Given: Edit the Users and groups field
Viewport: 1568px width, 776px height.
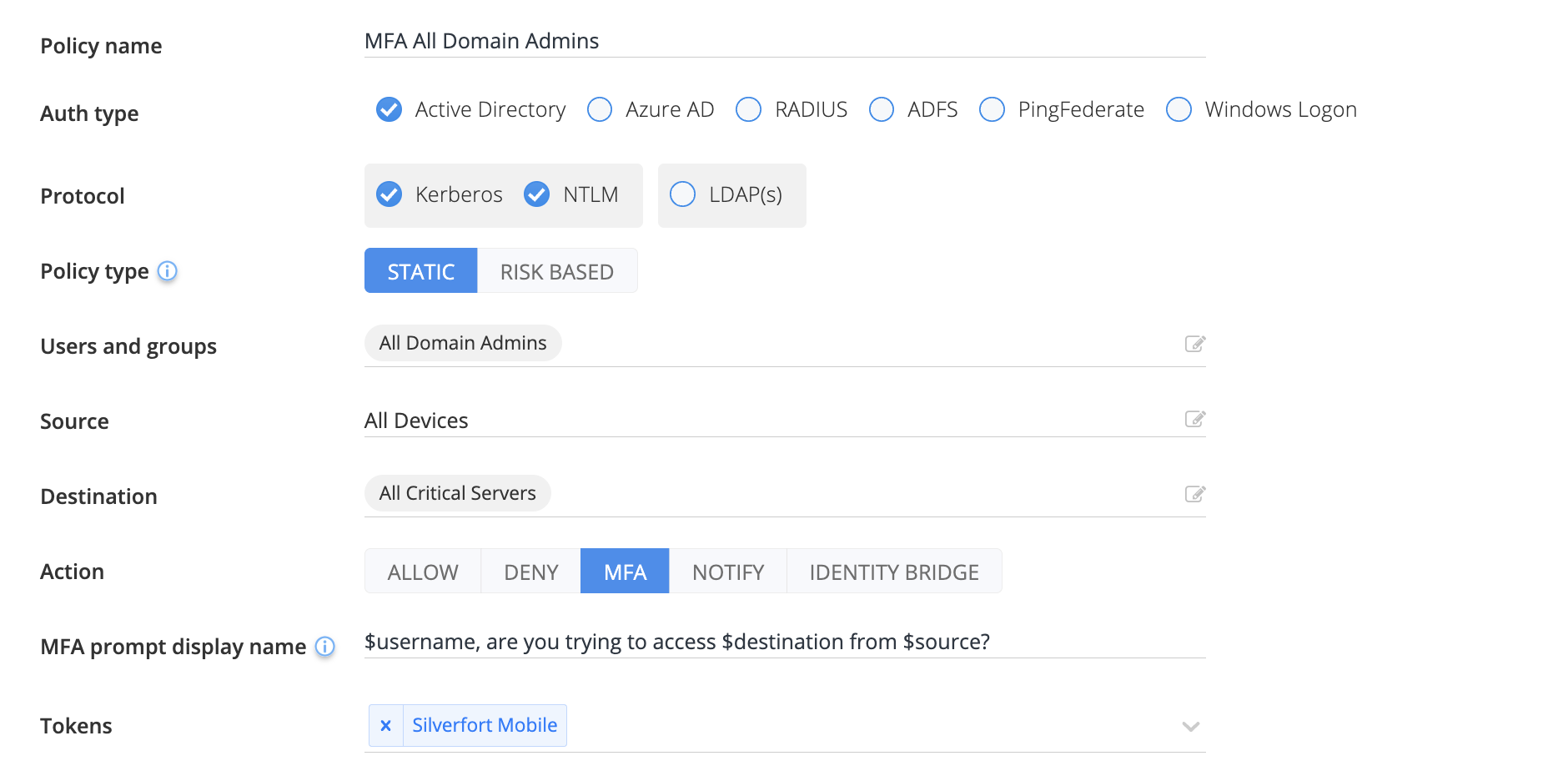Looking at the screenshot, I should click(x=1194, y=344).
